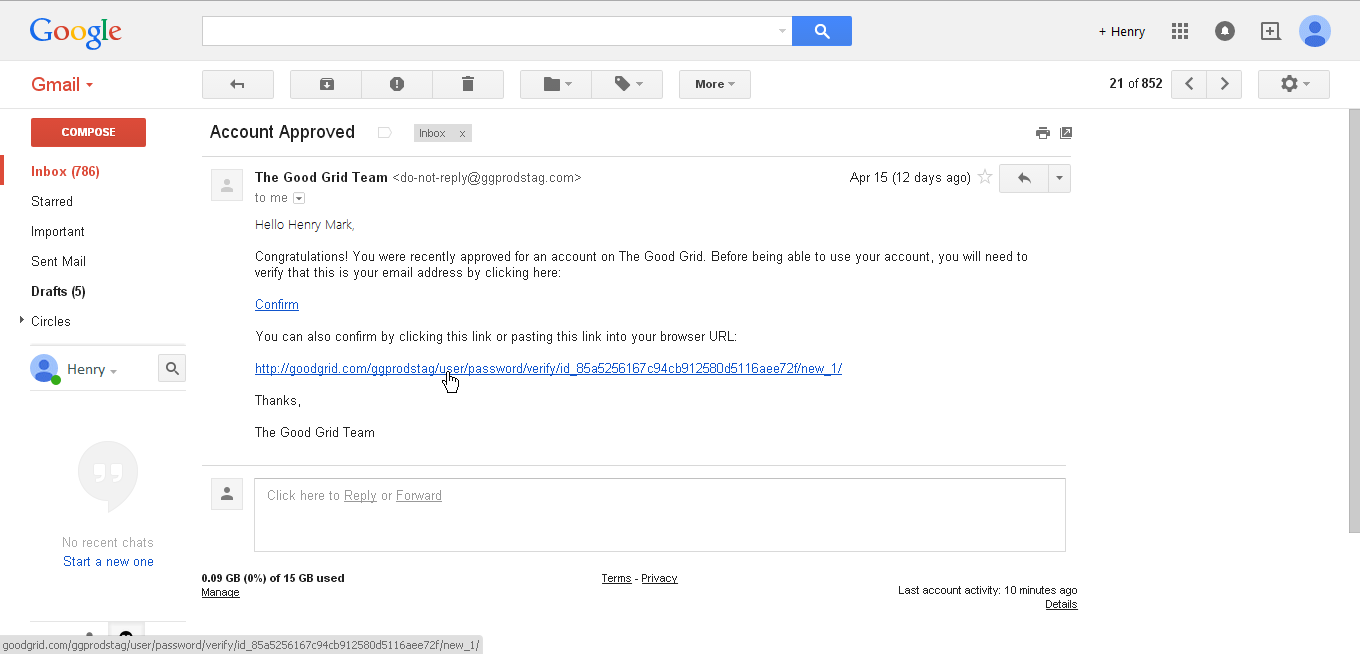The height and width of the screenshot is (654, 1360).
Task: Print the message with the printer icon
Action: click(x=1043, y=133)
